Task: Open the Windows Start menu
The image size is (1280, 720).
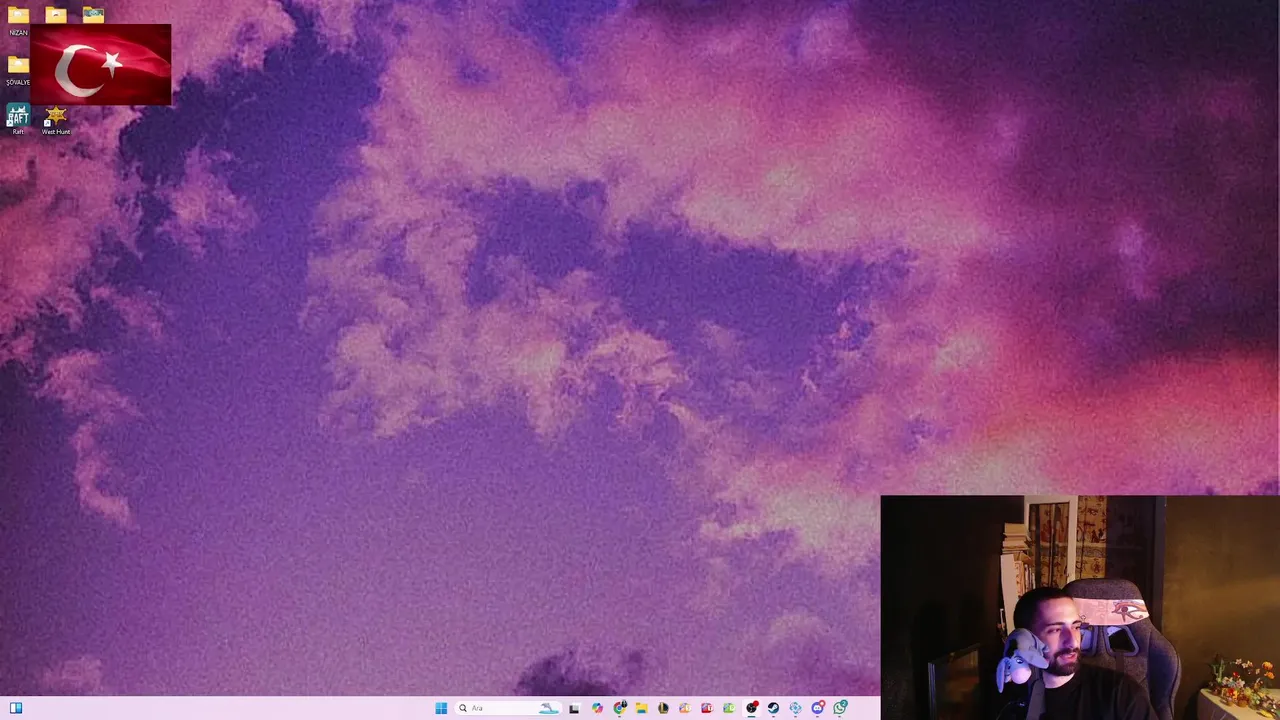Action: 441,708
